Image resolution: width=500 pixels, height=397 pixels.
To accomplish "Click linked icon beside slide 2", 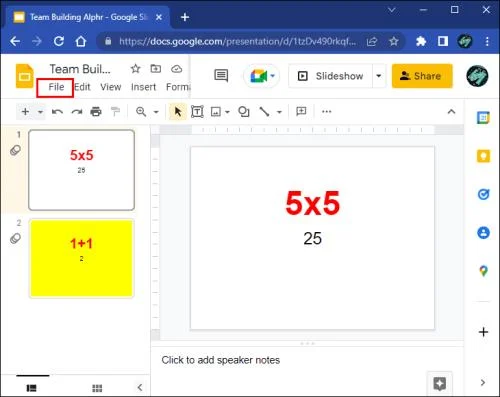I will (x=15, y=238).
